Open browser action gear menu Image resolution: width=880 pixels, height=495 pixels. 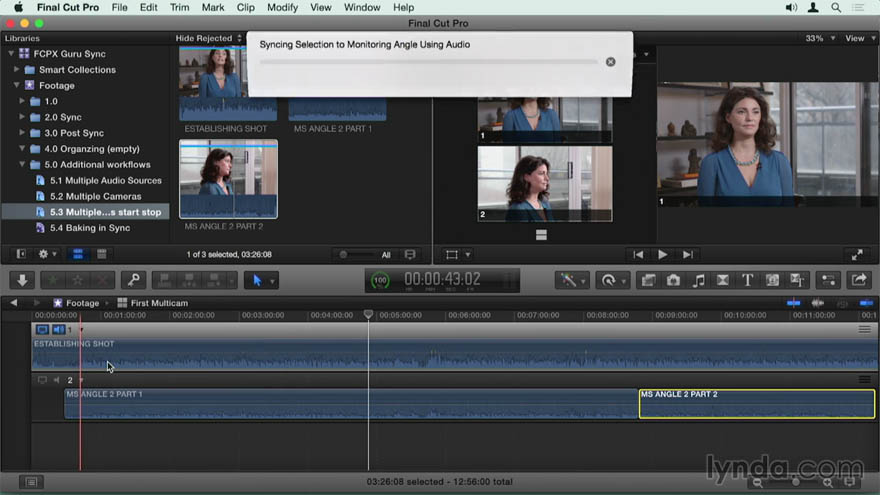(x=46, y=254)
